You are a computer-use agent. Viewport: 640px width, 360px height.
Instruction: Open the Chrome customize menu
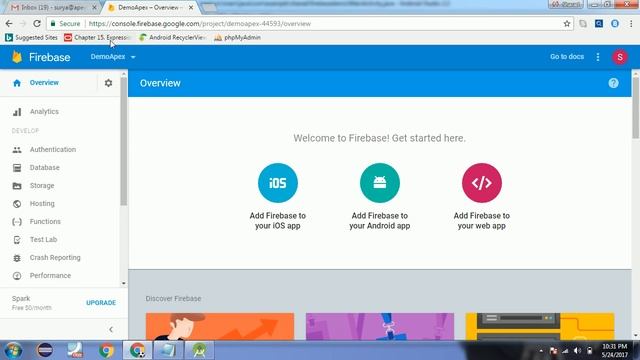(631, 24)
